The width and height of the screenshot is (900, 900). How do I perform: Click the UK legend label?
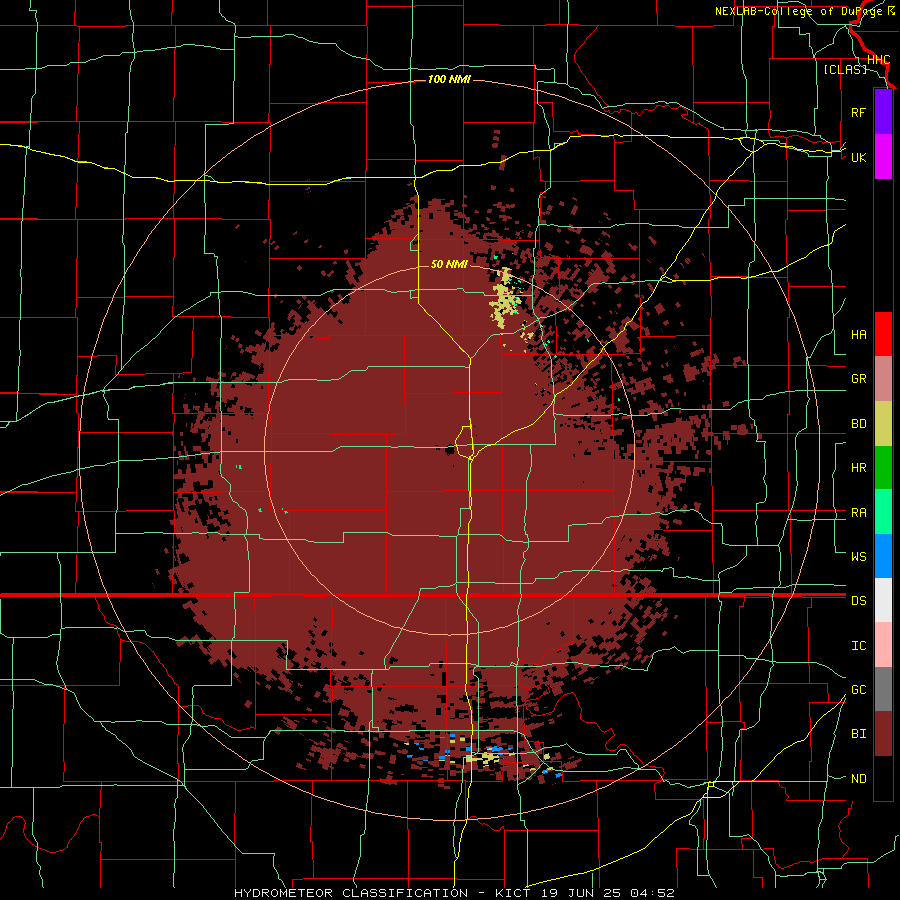(x=858, y=157)
